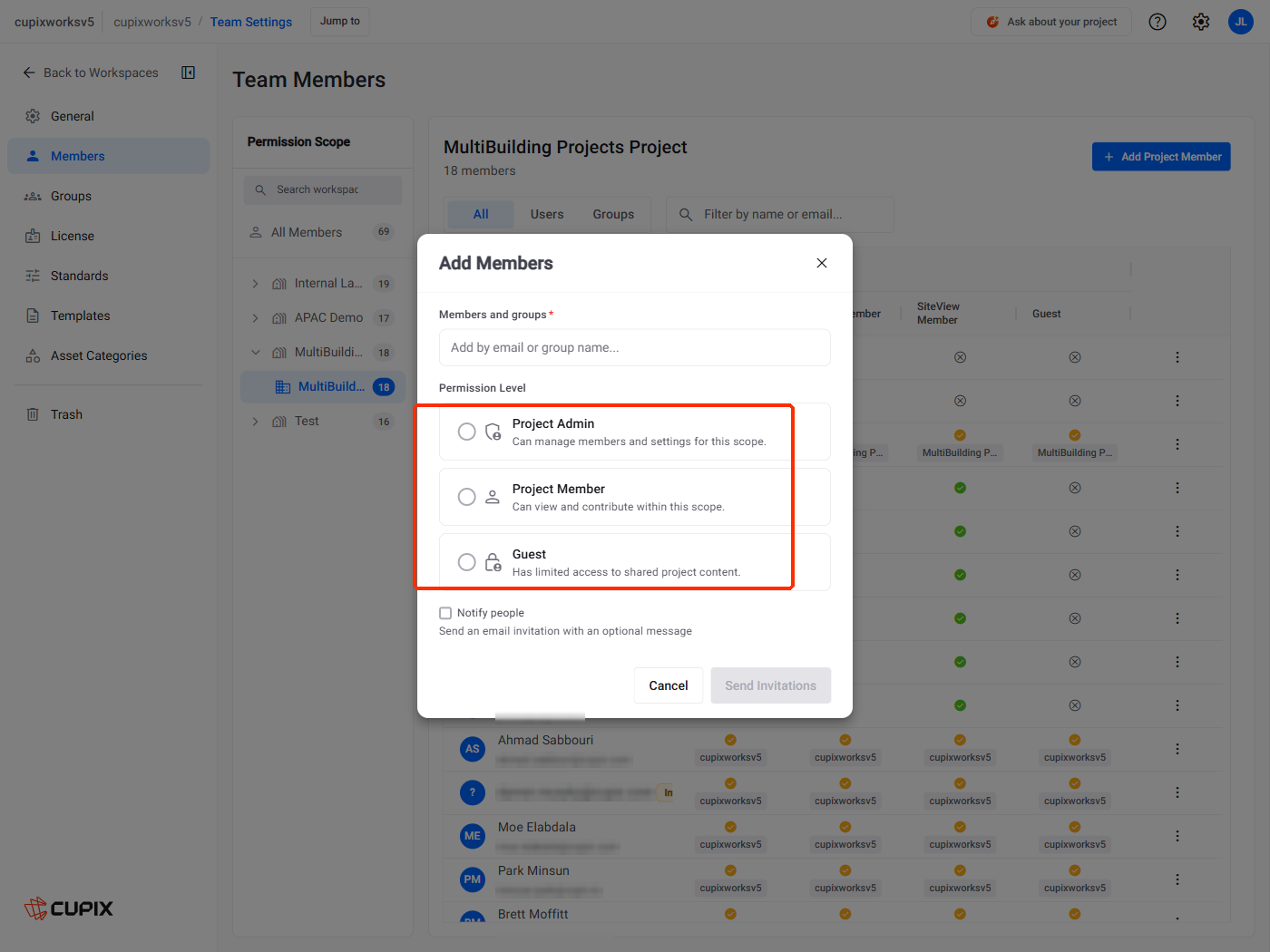Switch to the All tab
Image resolution: width=1270 pixels, height=952 pixels.
(481, 214)
